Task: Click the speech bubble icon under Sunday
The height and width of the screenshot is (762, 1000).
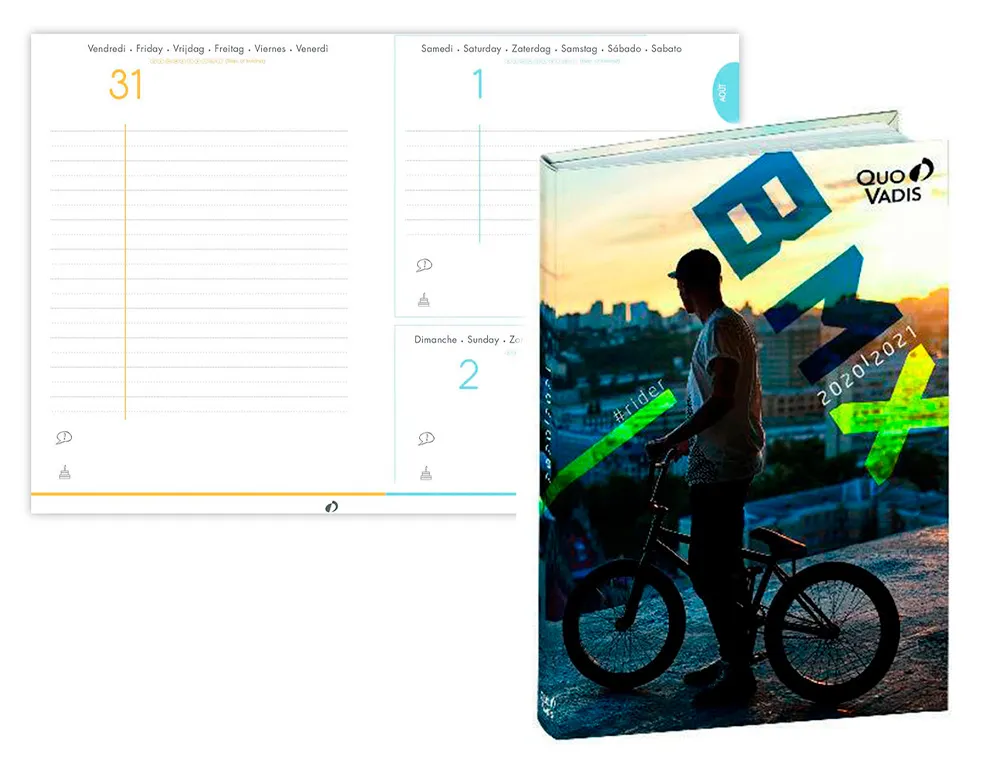Action: (426, 438)
